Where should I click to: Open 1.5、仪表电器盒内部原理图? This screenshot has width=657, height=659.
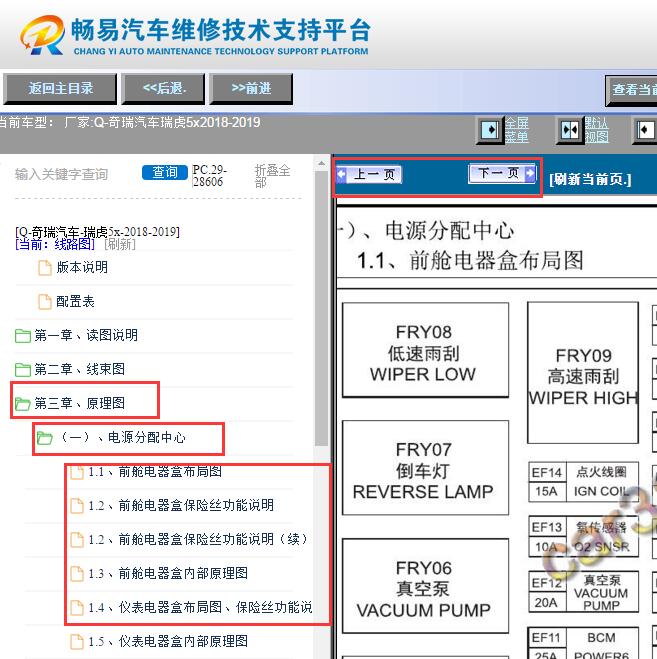click(x=168, y=641)
